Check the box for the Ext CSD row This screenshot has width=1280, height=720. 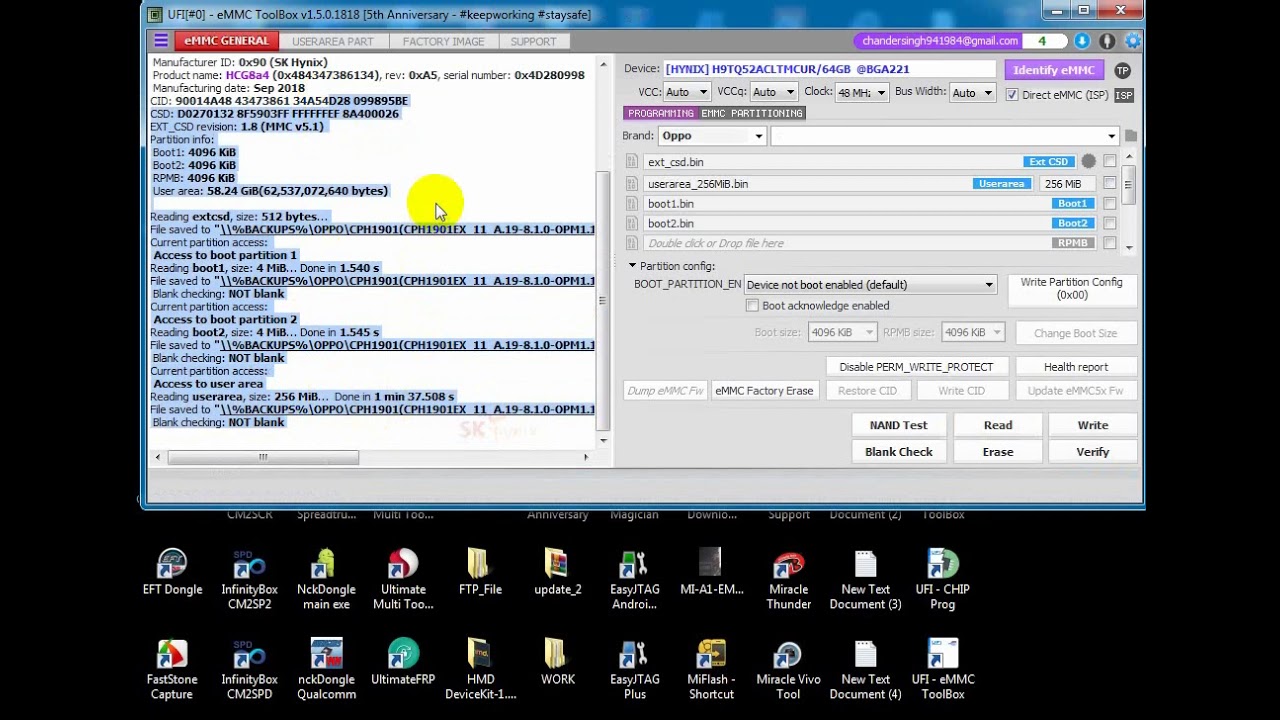tap(1110, 162)
